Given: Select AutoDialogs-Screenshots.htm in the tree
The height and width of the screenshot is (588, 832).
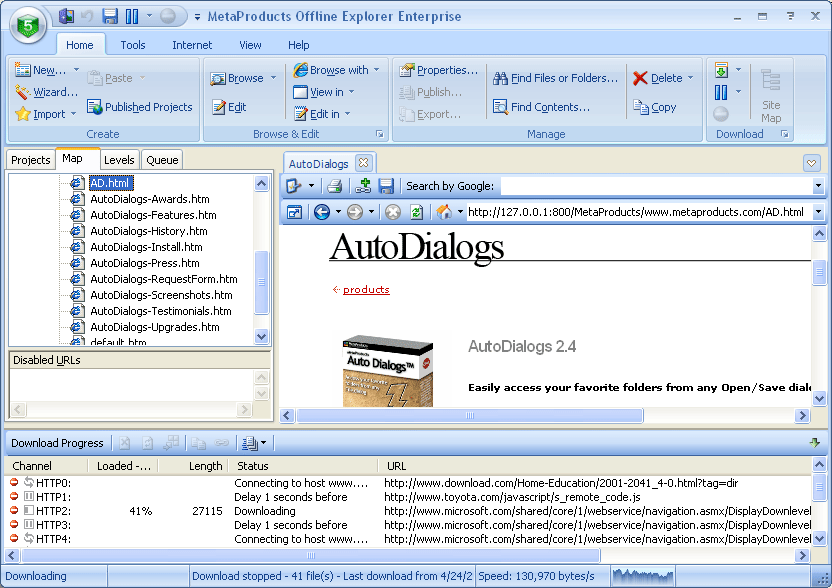Looking at the screenshot, I should (x=161, y=295).
